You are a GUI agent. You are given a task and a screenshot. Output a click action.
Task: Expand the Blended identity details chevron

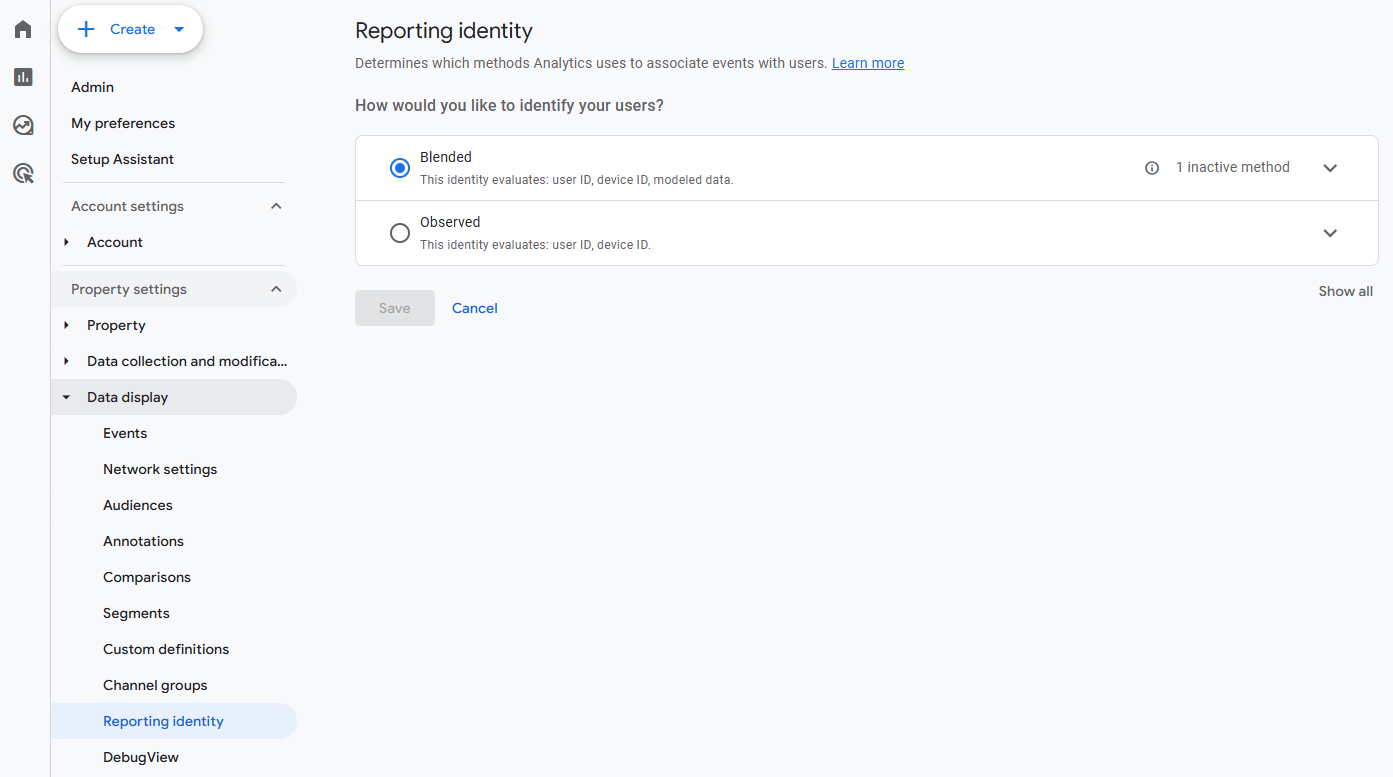[x=1330, y=168]
